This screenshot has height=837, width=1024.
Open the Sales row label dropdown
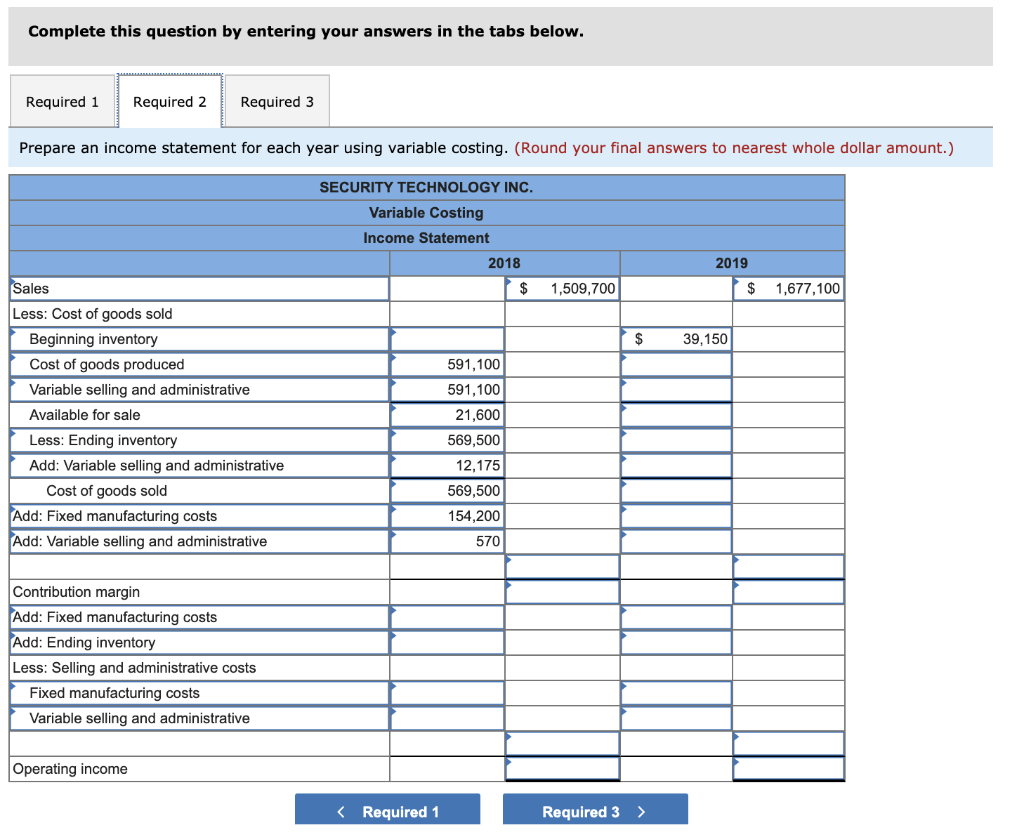[x=200, y=289]
